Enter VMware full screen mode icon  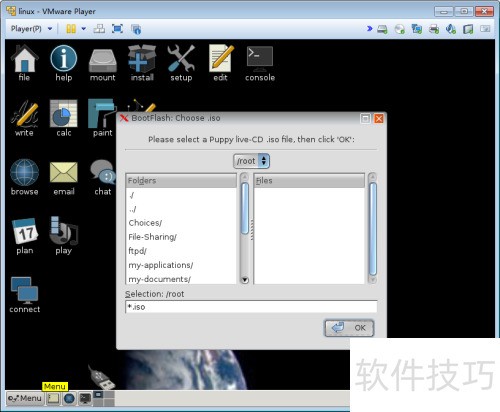117,29
